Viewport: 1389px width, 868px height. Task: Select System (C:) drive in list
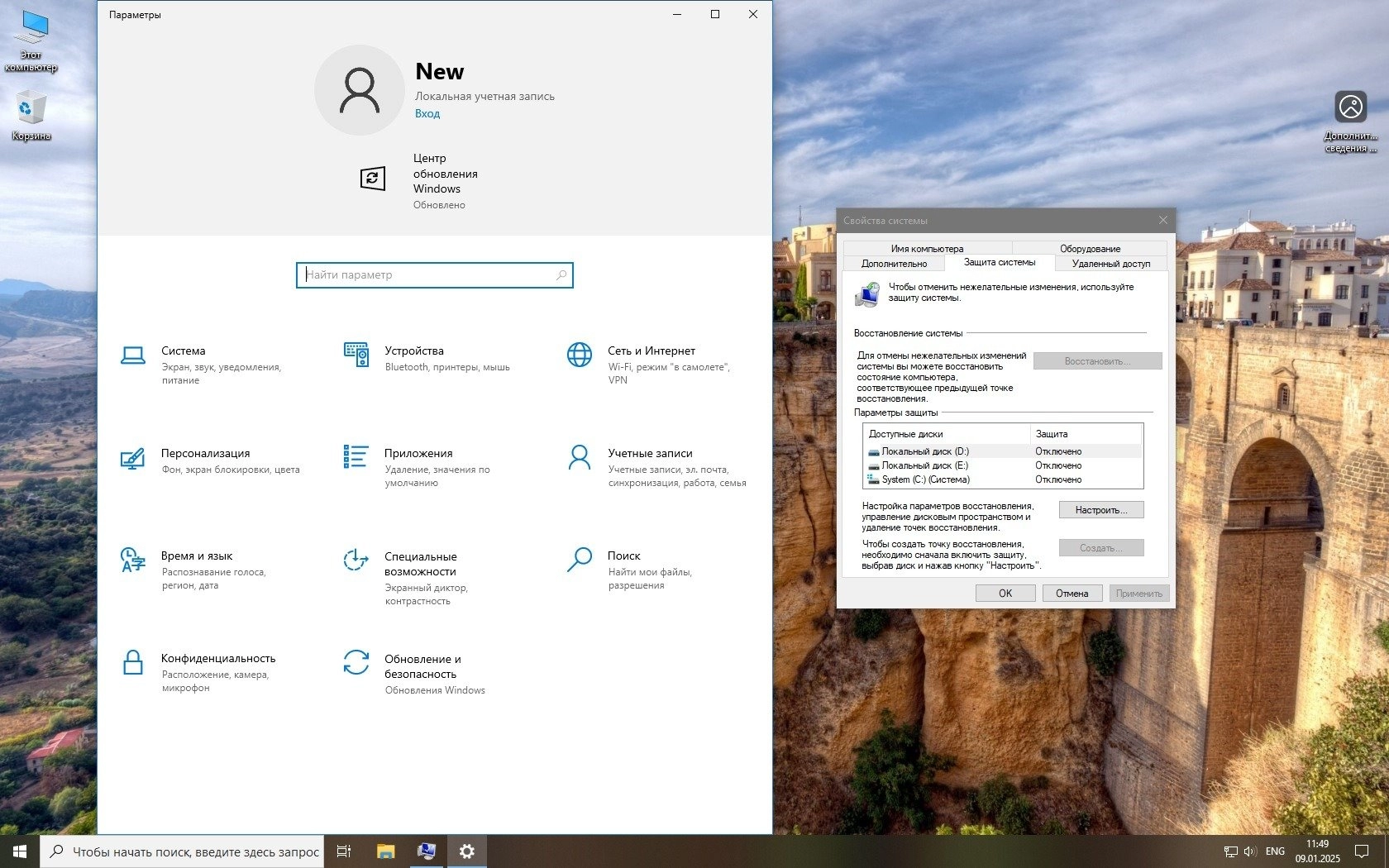[925, 479]
